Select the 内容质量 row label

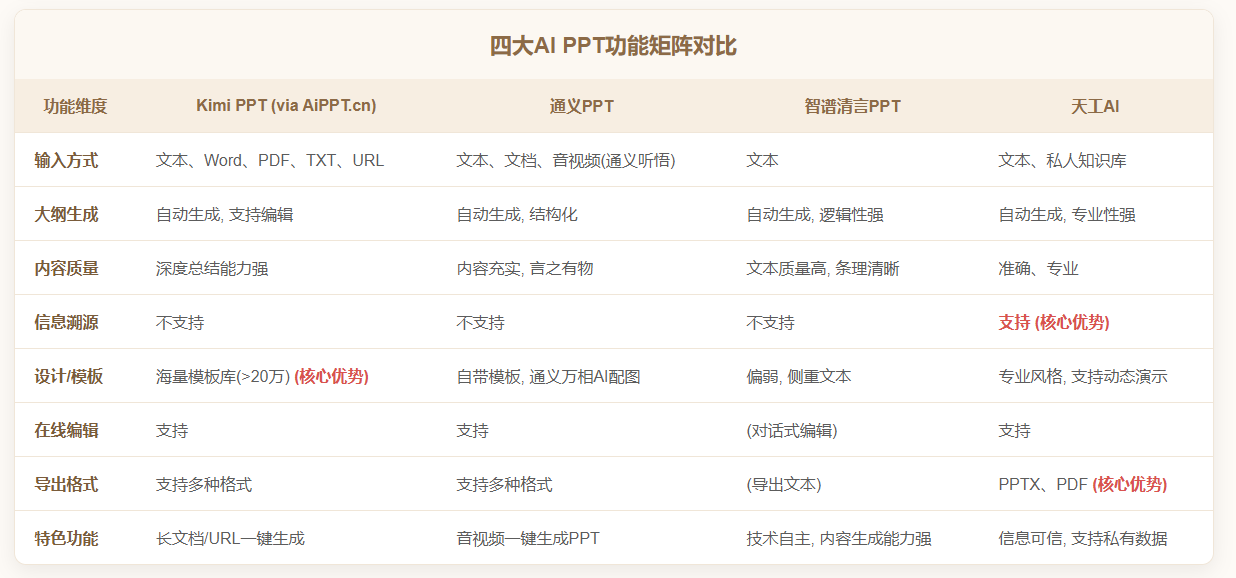pyautogui.click(x=66, y=268)
